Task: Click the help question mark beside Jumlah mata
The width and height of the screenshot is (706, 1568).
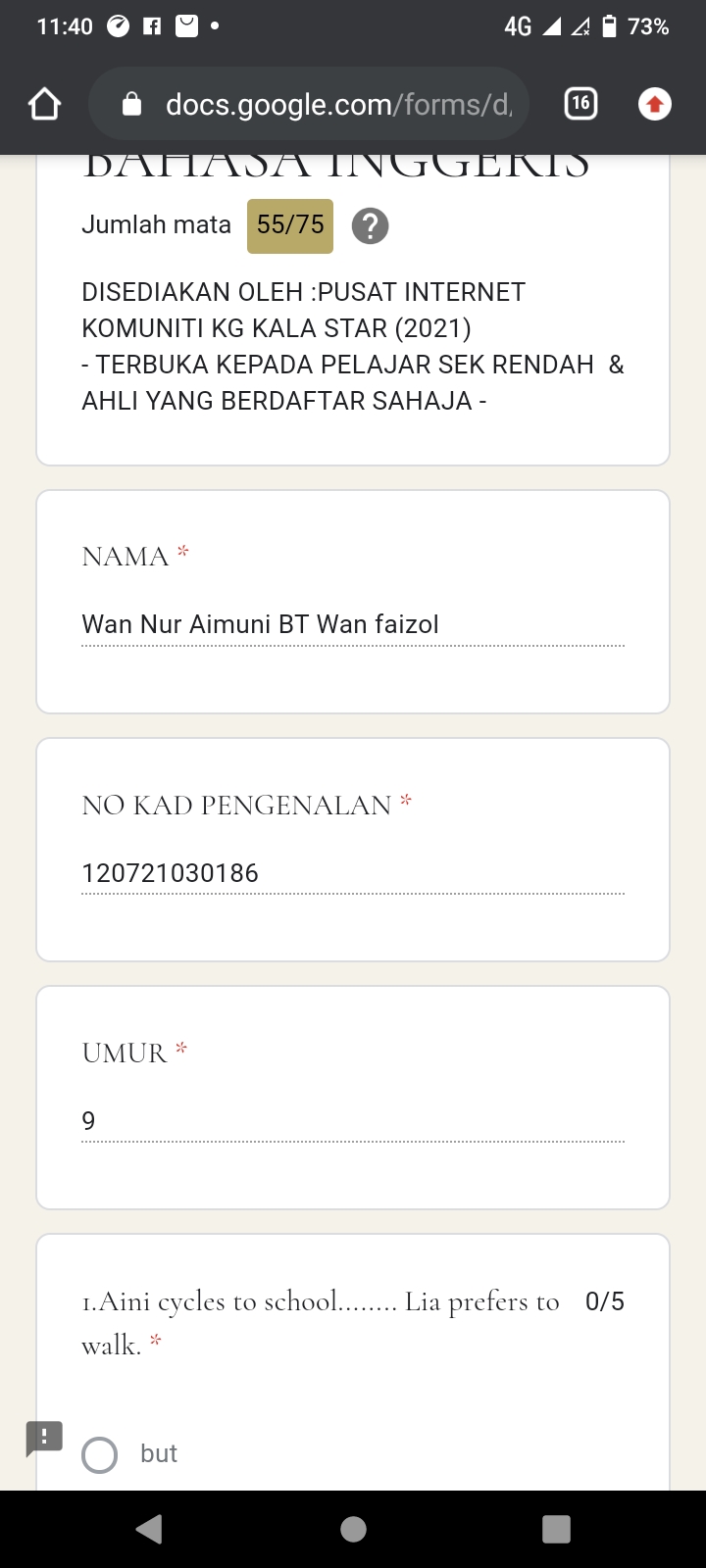Action: [x=370, y=226]
